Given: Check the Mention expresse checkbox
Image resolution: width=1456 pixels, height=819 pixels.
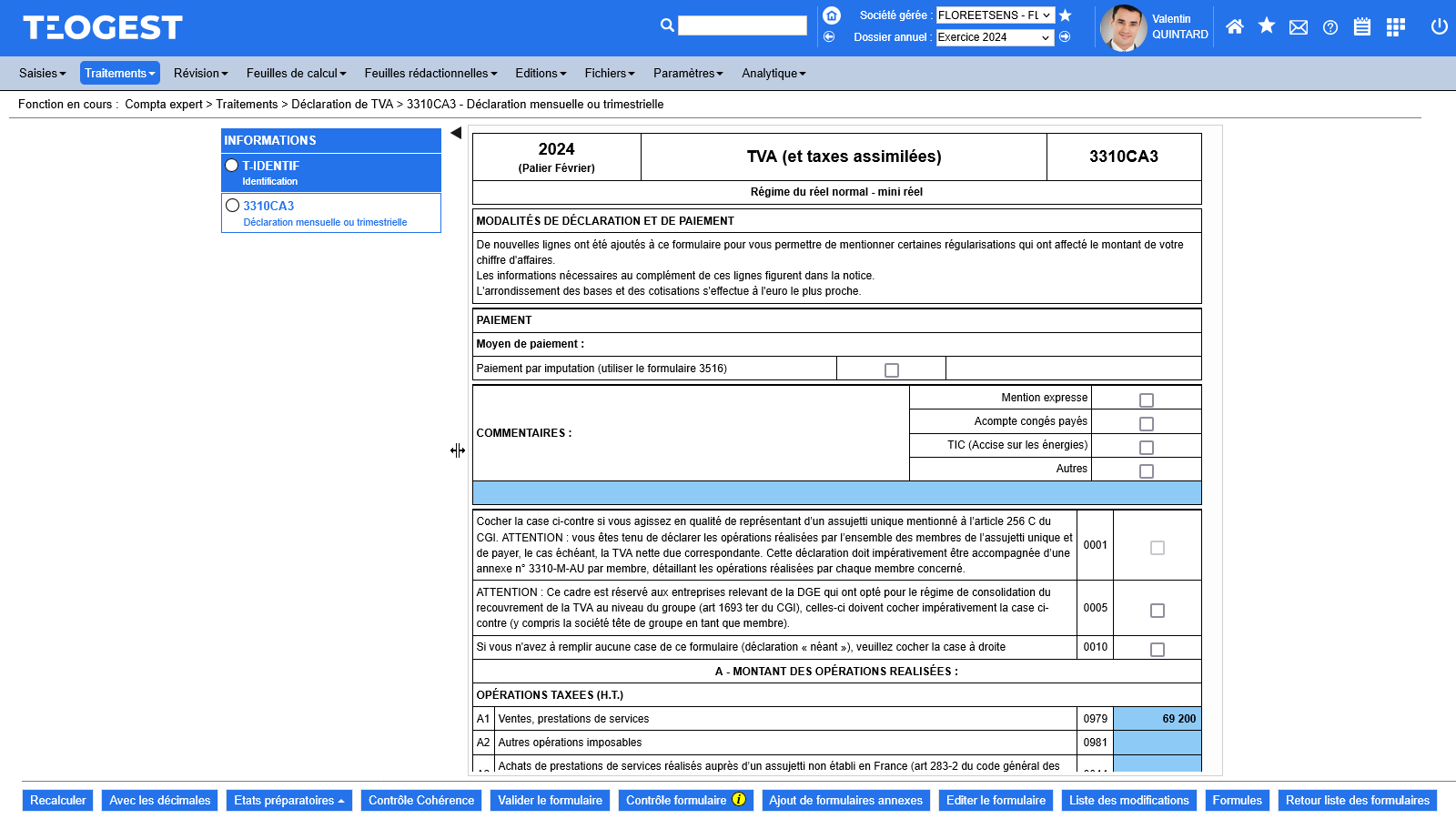Looking at the screenshot, I should tap(1146, 400).
